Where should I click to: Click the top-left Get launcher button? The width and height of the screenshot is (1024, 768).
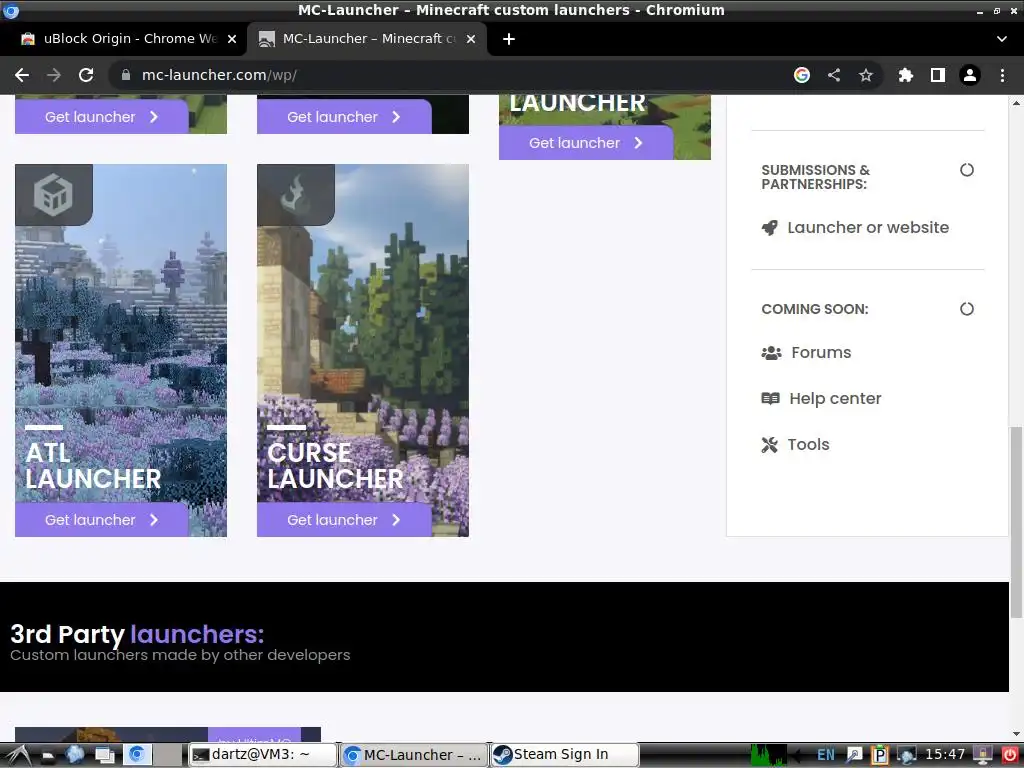click(102, 117)
